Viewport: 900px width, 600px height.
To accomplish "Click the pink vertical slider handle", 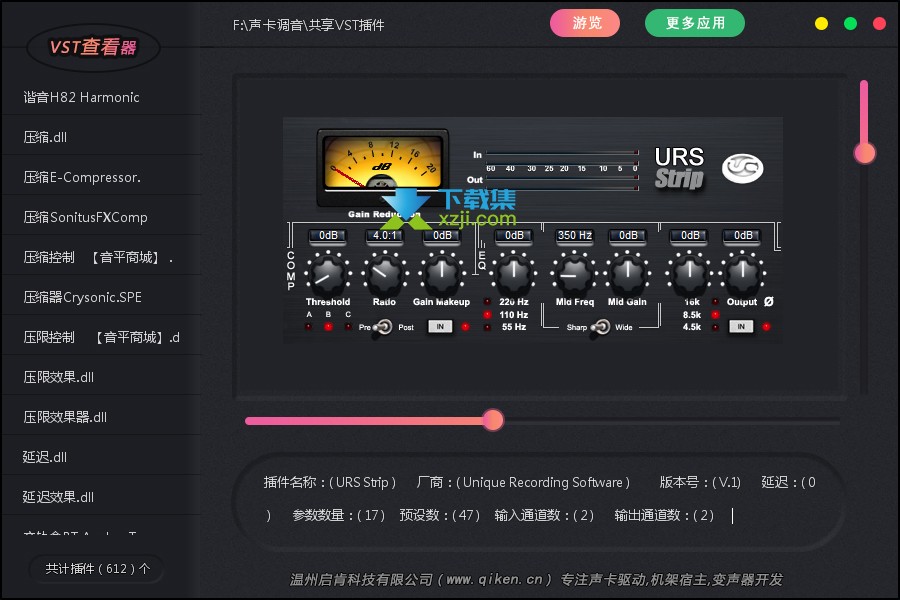I will coord(864,153).
